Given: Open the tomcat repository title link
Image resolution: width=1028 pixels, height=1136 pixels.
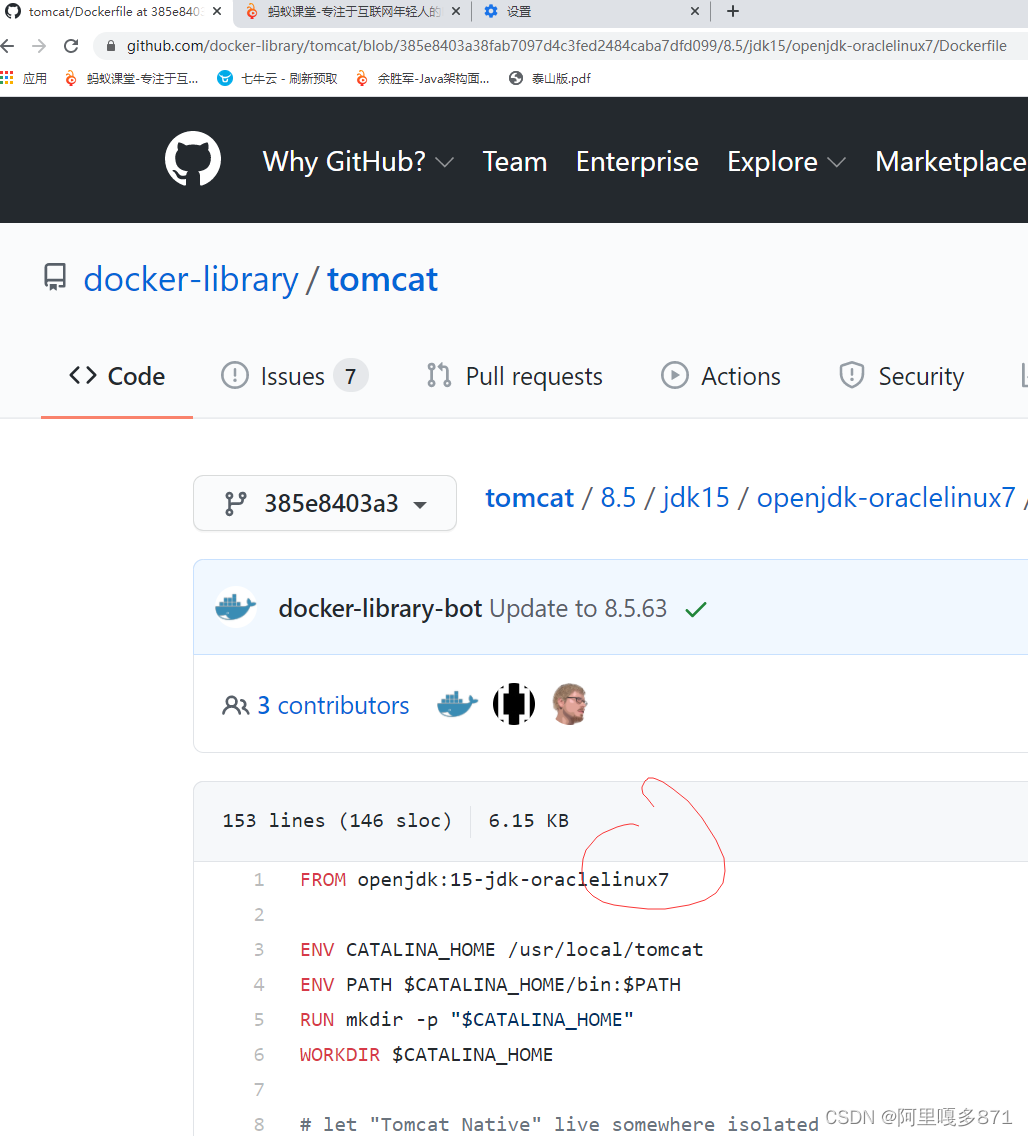Looking at the screenshot, I should (383, 280).
